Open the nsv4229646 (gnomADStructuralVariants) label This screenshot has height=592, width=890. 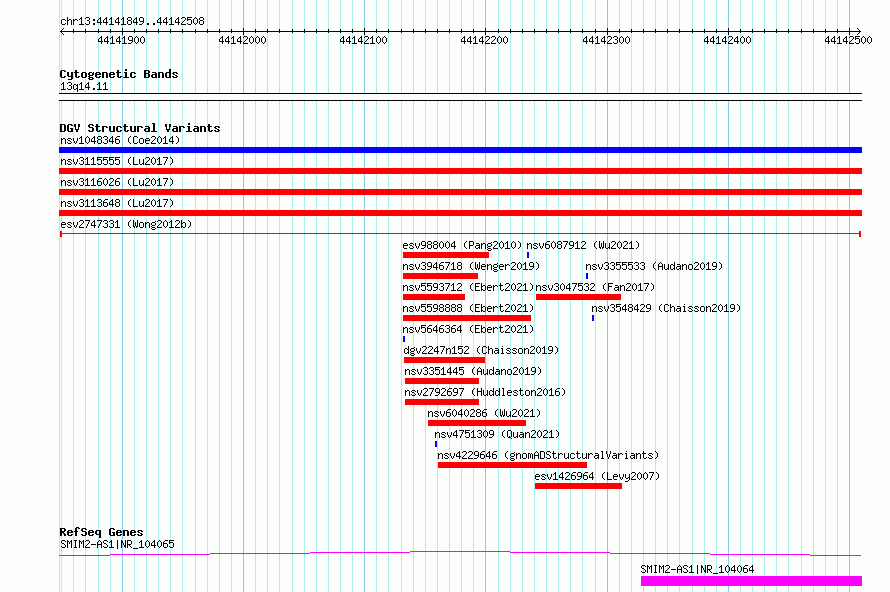(x=548, y=455)
